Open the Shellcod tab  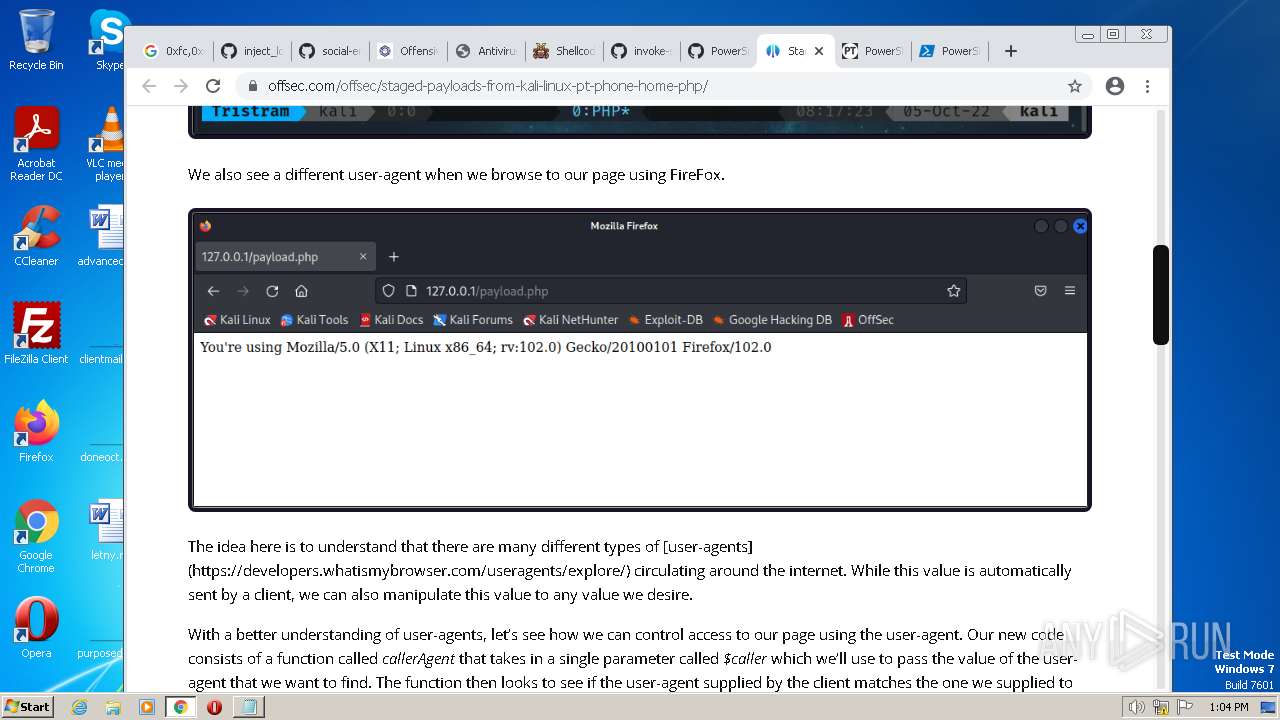pyautogui.click(x=563, y=51)
